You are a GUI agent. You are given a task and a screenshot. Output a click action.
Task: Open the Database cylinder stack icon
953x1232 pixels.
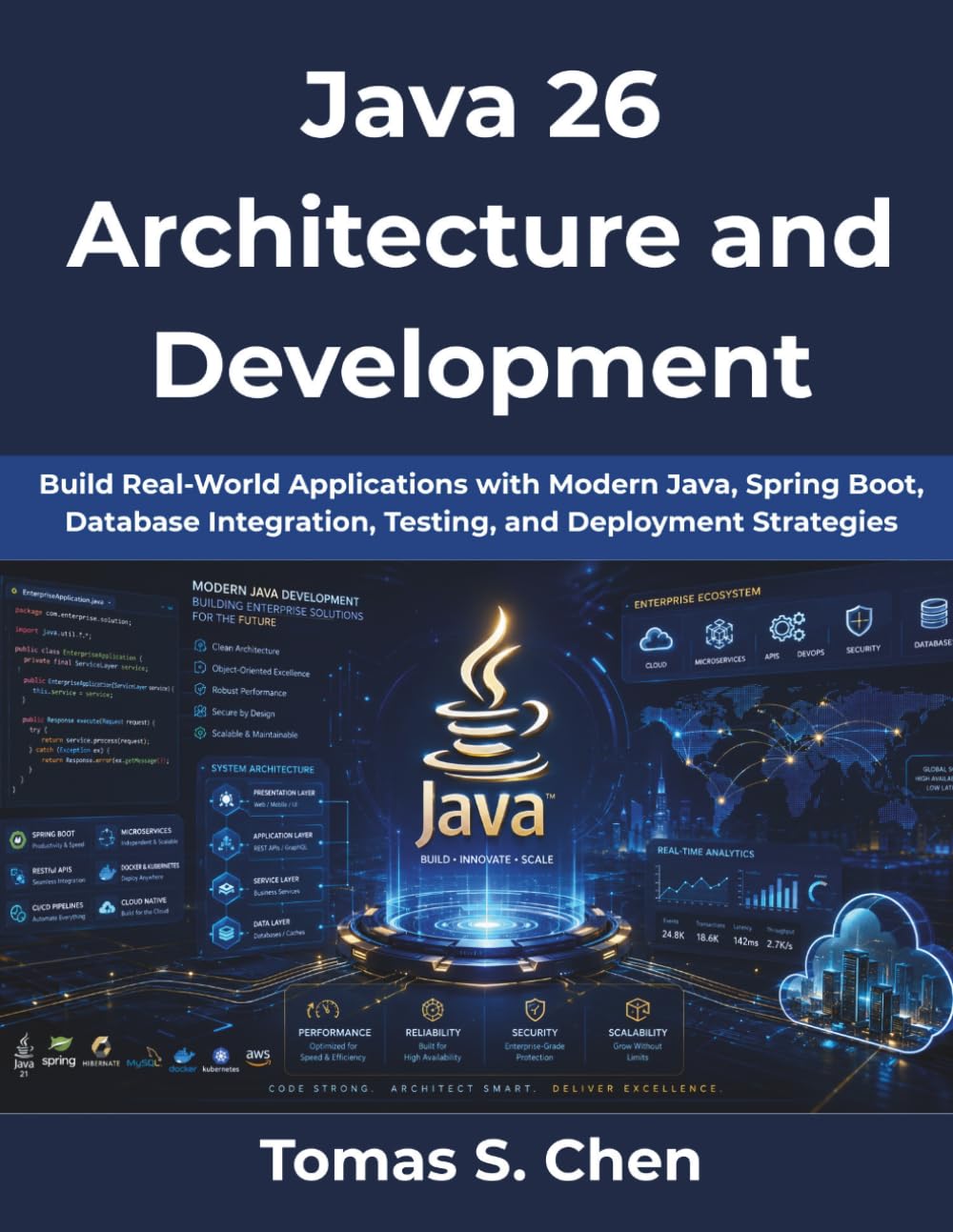point(935,614)
